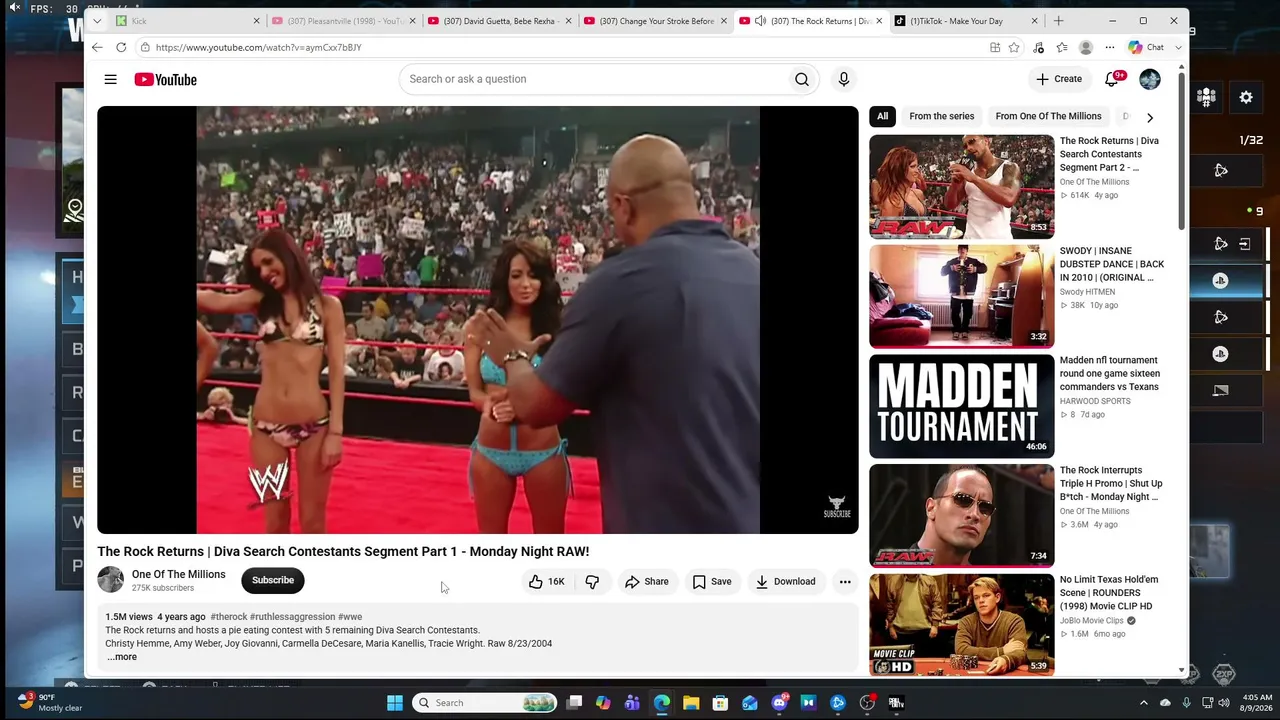The height and width of the screenshot is (720, 1280).
Task: Click the #ruthlessaggression hashtag
Action: tap(292, 617)
